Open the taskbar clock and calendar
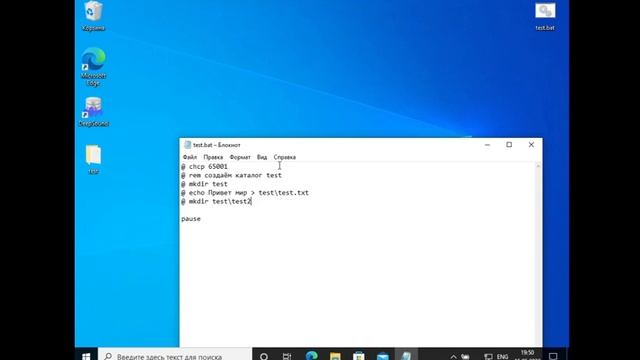 pos(527,355)
